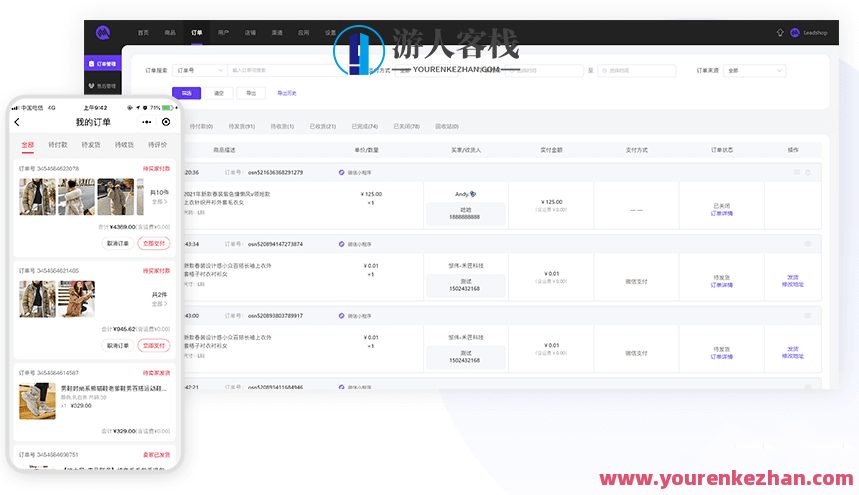Click the Leadshop account avatar icon
Viewport: 859px width, 495px height.
tap(795, 33)
